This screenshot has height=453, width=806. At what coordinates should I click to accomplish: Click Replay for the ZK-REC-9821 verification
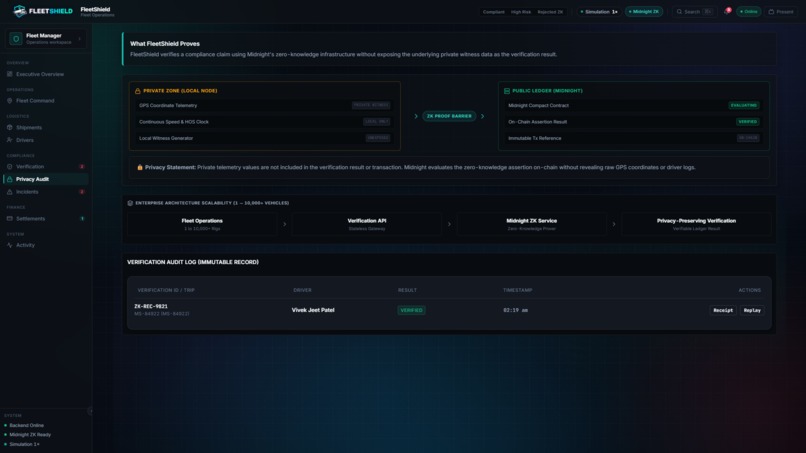(752, 311)
